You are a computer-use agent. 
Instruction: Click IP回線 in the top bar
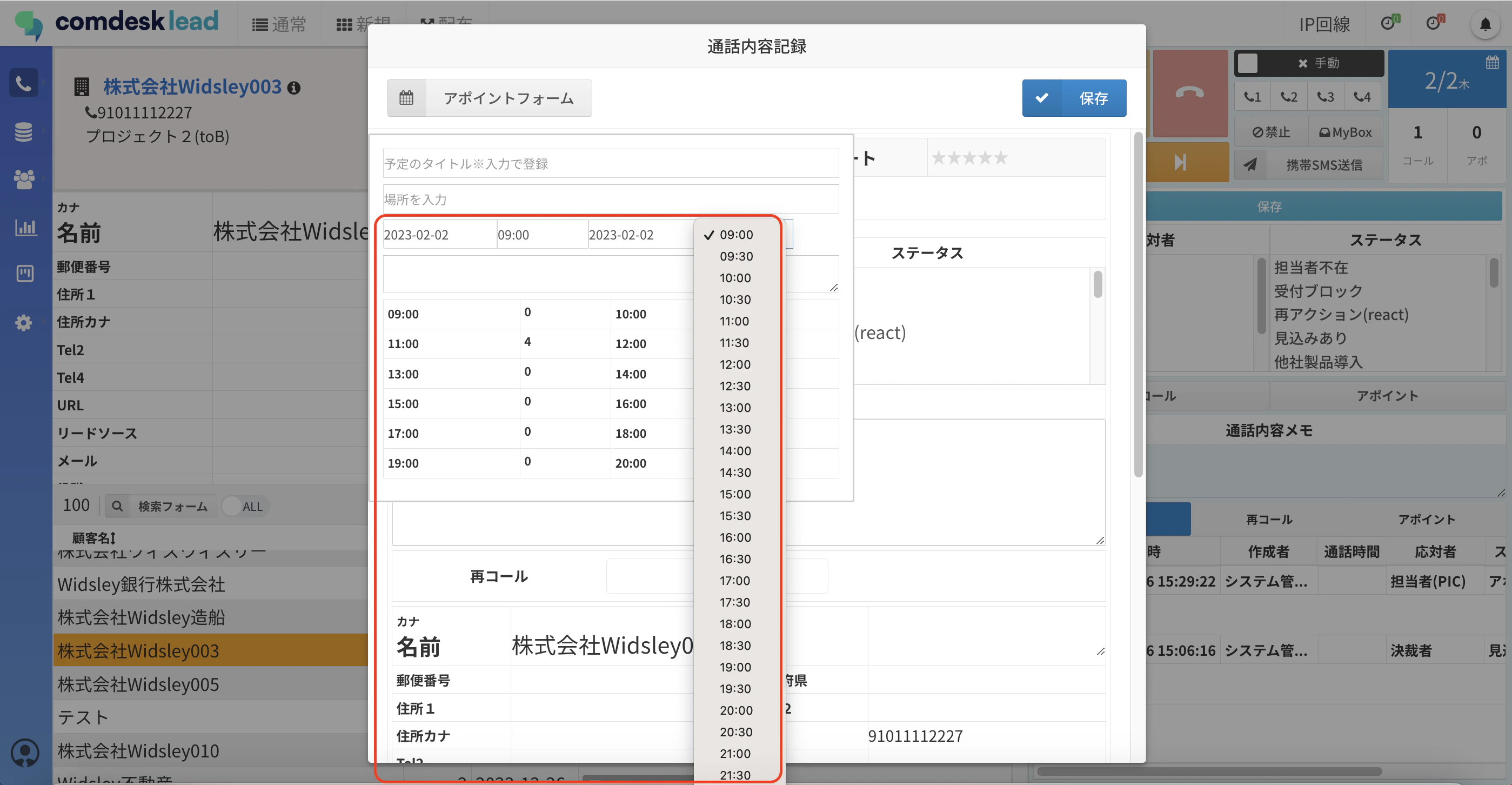click(x=1324, y=25)
